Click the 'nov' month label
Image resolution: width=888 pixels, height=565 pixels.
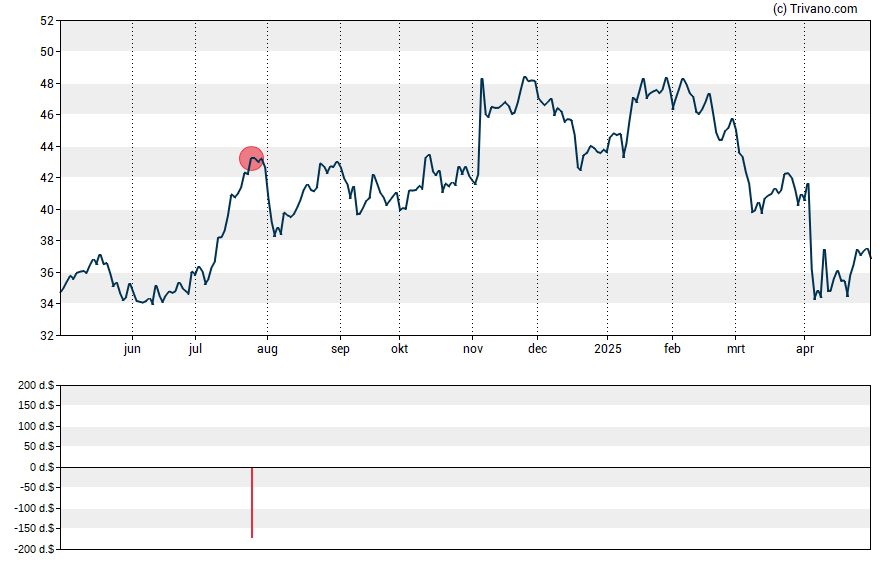click(x=473, y=349)
